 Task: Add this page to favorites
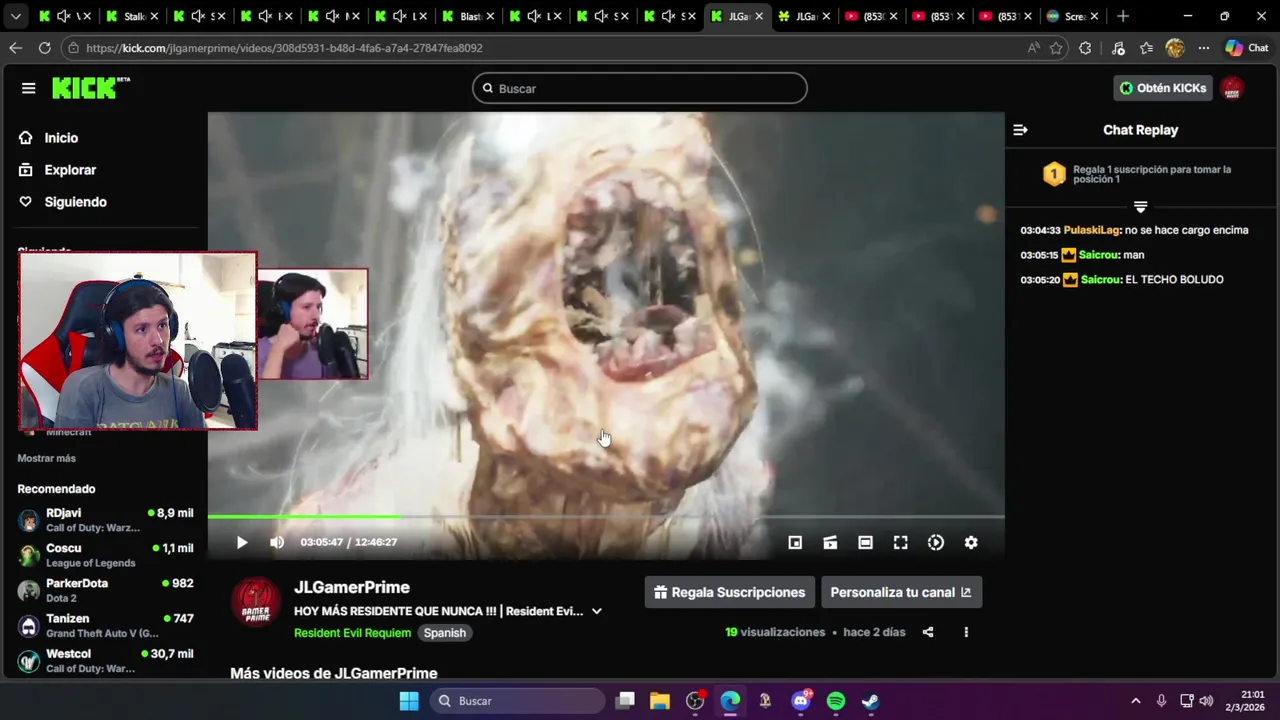pos(1056,48)
